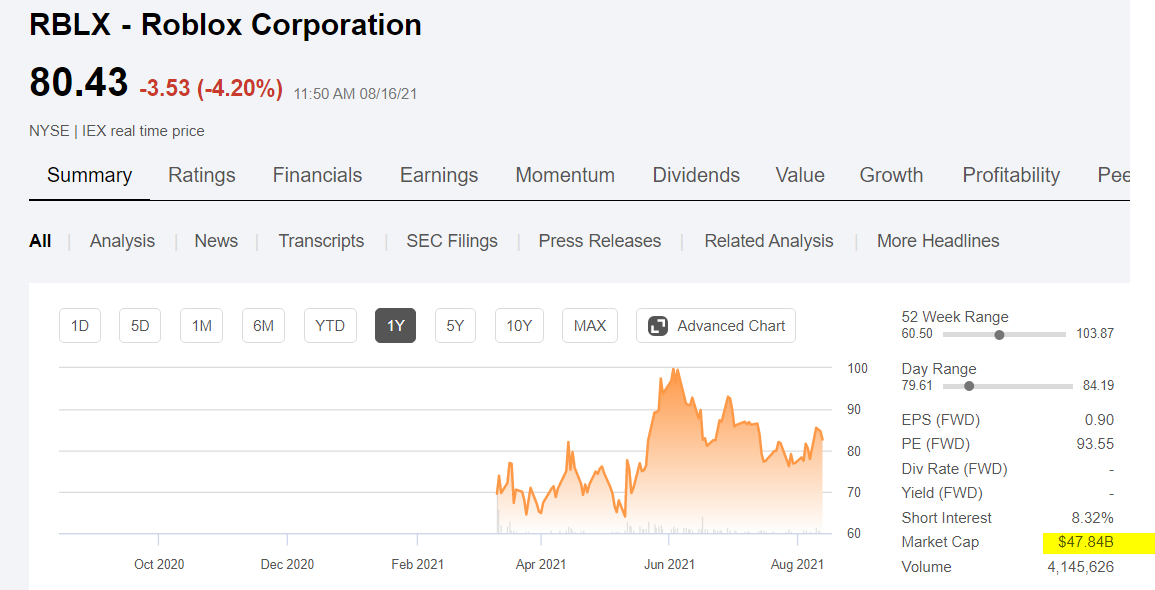Select the YTD chart range
This screenshot has width=1155, height=590.
330,326
